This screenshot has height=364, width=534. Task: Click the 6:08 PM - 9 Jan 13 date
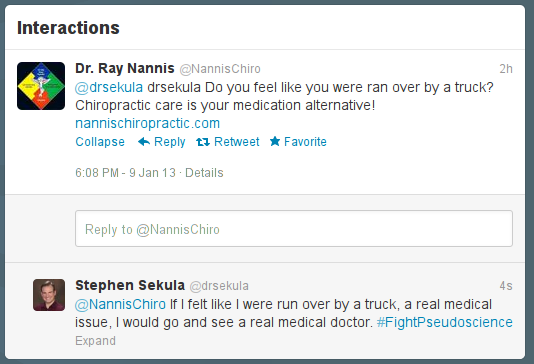click(x=125, y=173)
